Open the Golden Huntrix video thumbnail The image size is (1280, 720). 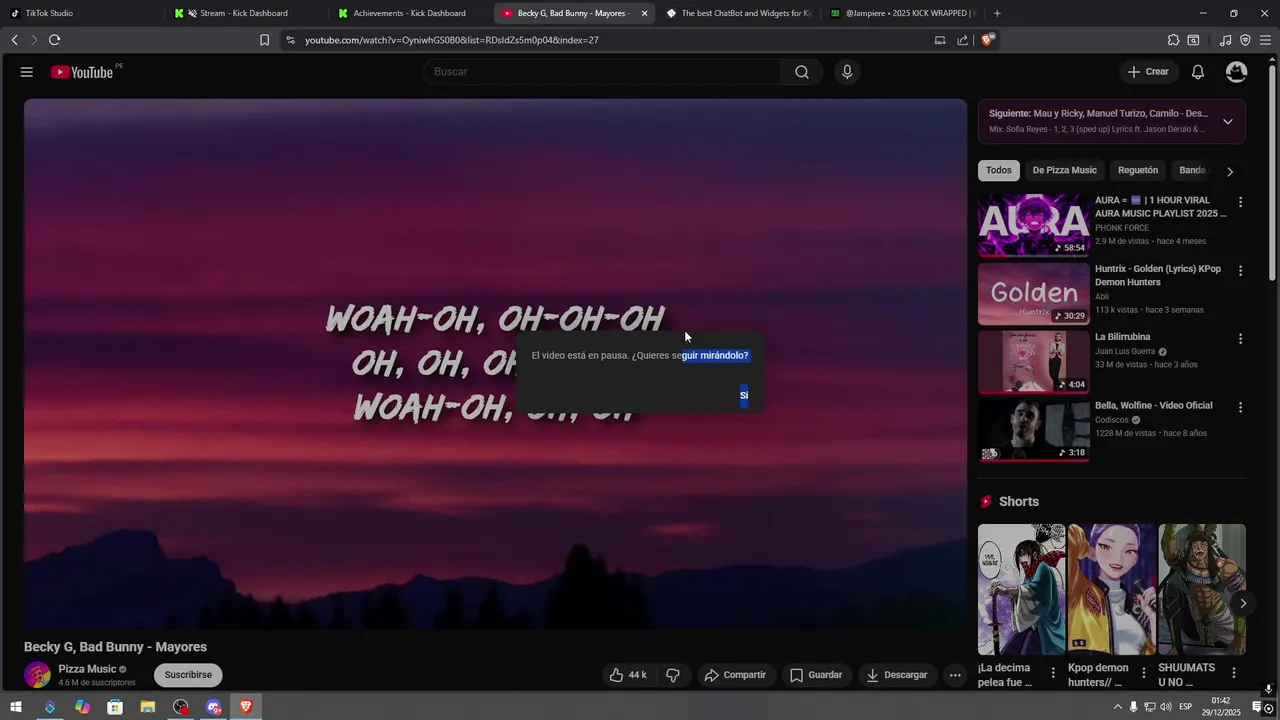1034,294
